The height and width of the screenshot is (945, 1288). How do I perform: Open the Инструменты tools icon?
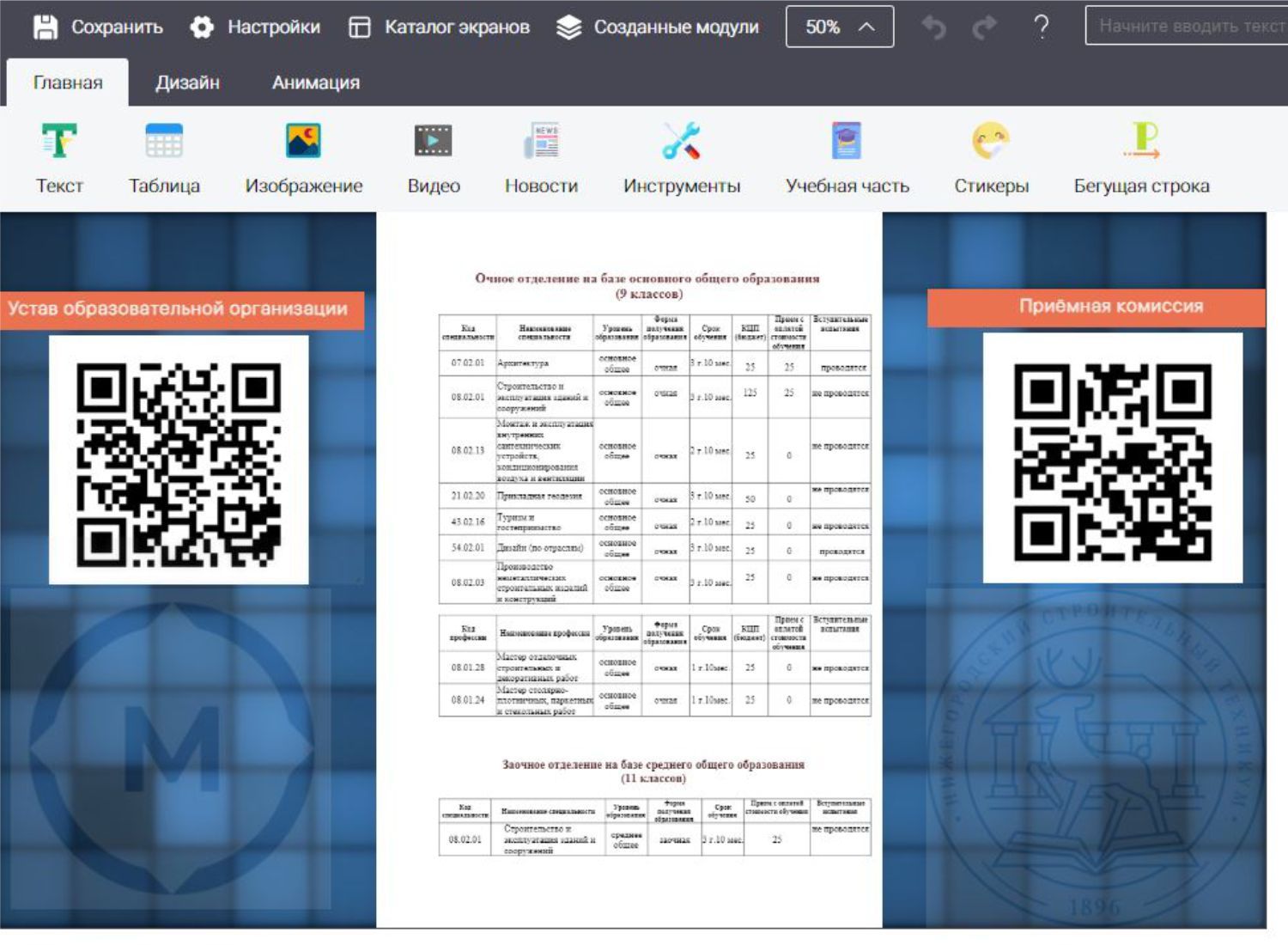coord(682,141)
